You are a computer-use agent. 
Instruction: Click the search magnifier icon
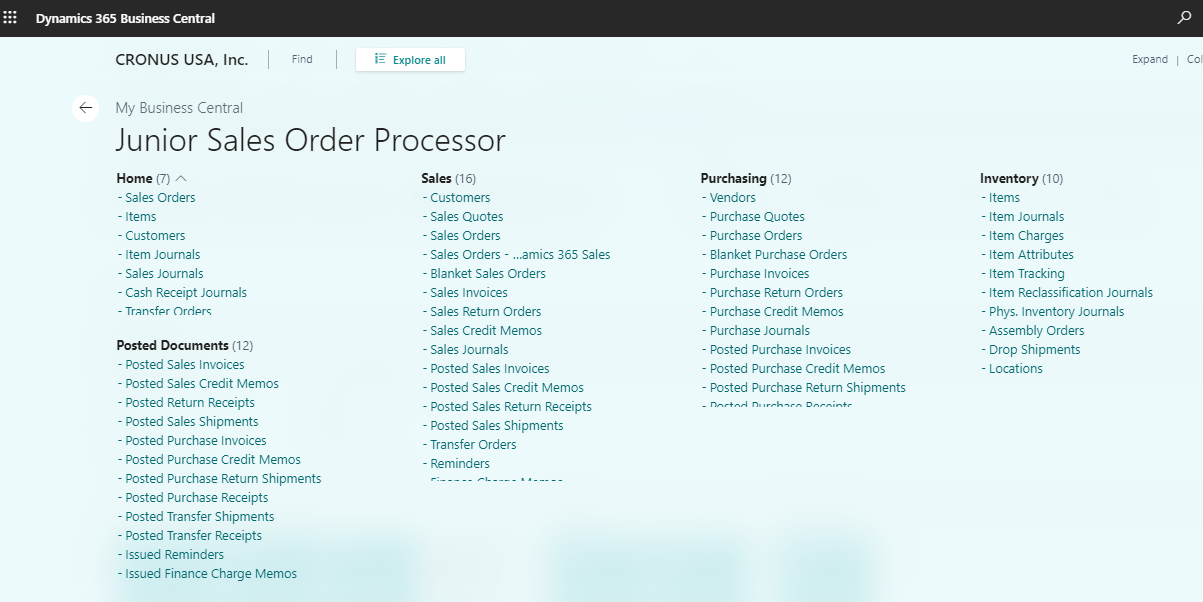click(1185, 18)
